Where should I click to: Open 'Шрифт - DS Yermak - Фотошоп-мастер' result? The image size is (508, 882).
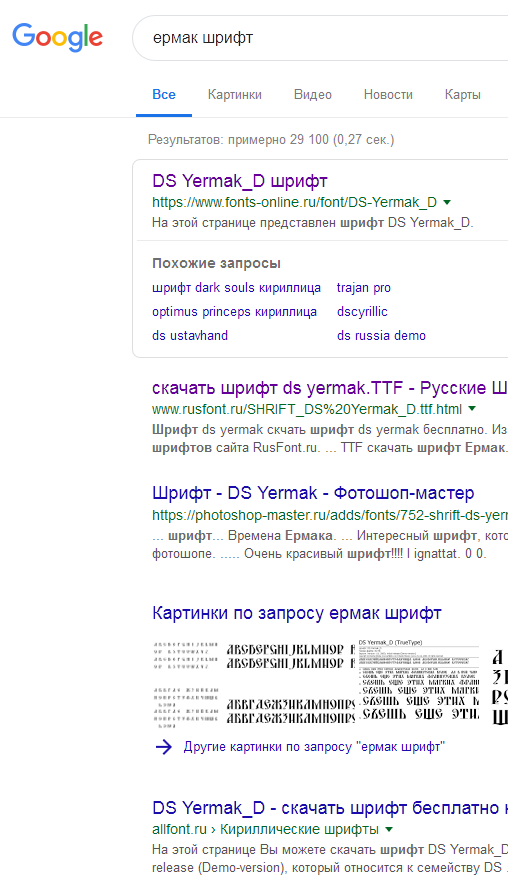click(x=313, y=493)
